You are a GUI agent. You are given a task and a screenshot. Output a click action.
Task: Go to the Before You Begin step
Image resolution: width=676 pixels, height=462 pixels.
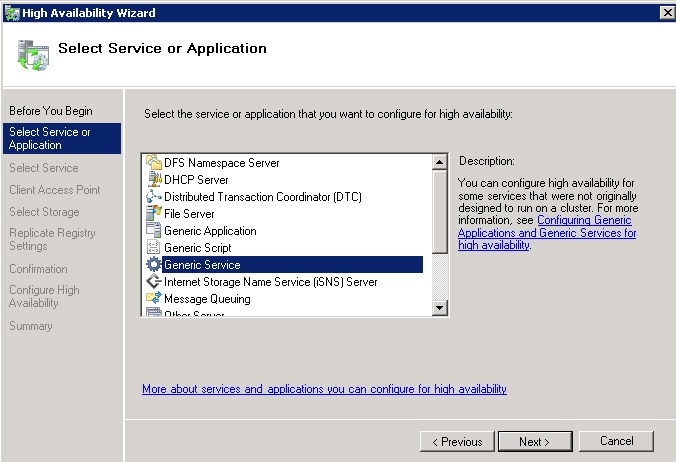tap(50, 110)
